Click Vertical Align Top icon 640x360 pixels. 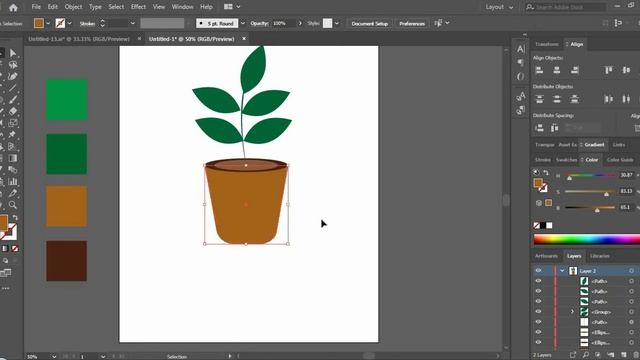point(609,70)
